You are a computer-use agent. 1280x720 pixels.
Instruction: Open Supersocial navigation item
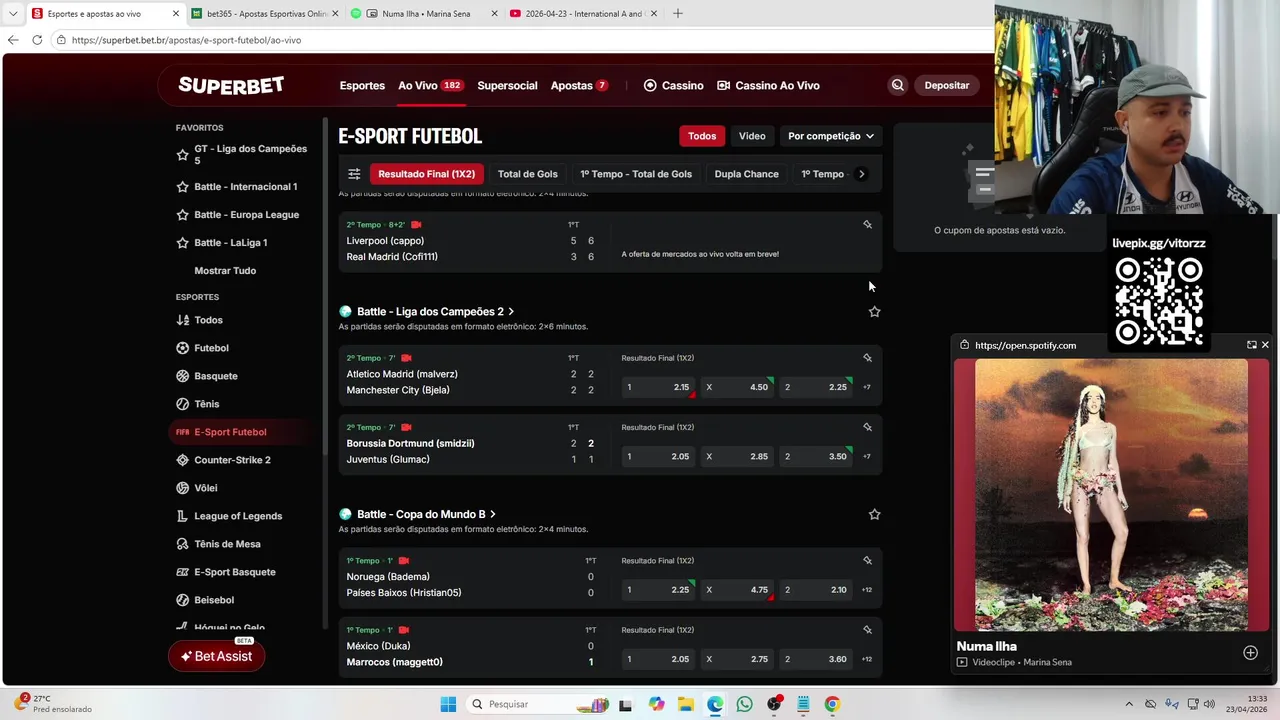coord(507,86)
